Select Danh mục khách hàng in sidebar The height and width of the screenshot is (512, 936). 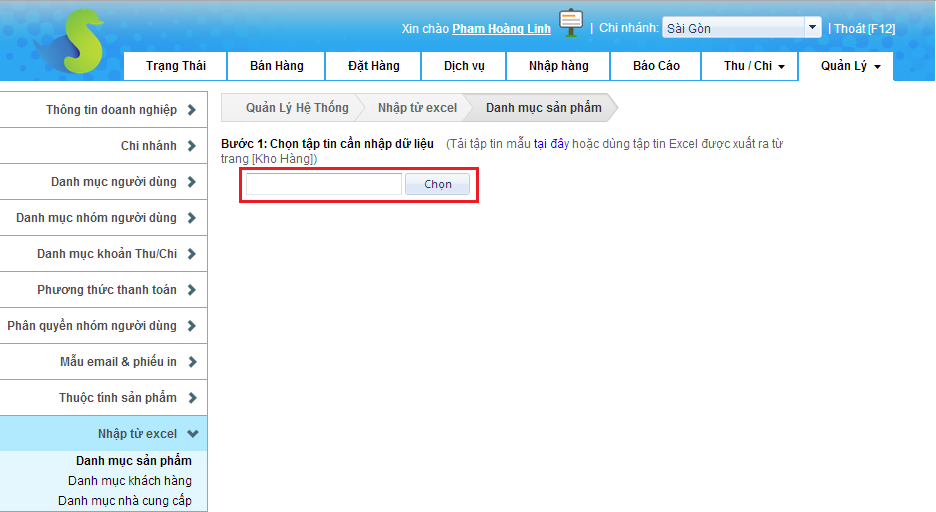130,481
